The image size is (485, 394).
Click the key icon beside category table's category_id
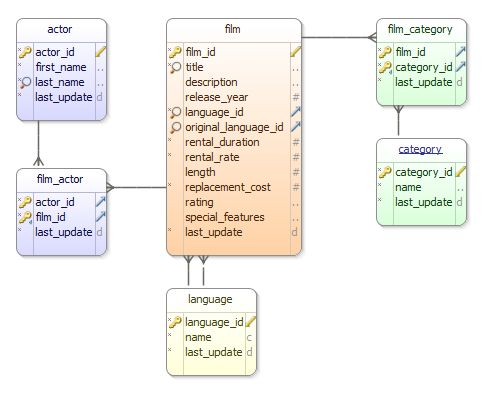pos(385,172)
